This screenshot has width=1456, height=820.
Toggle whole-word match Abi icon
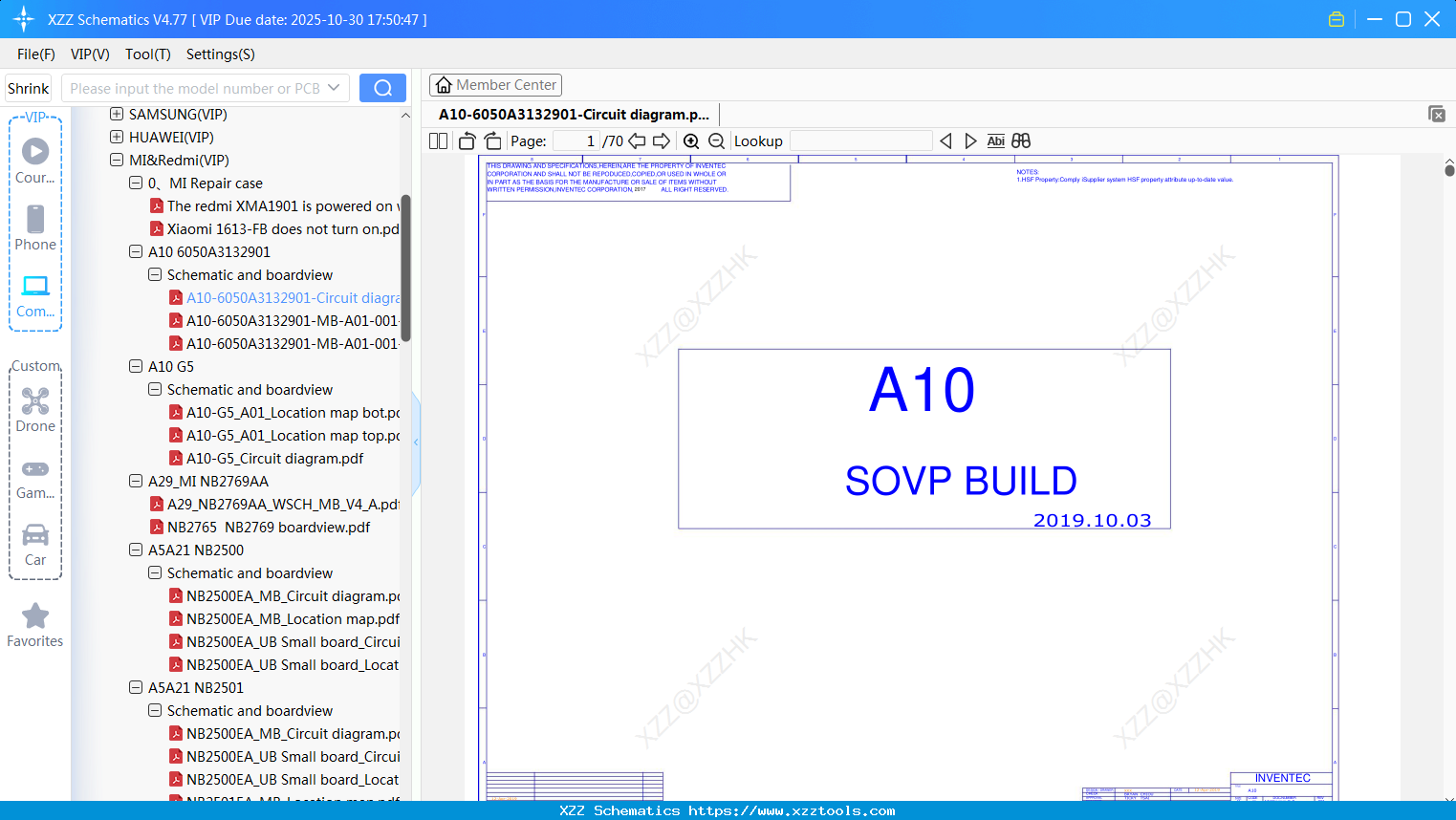click(996, 141)
